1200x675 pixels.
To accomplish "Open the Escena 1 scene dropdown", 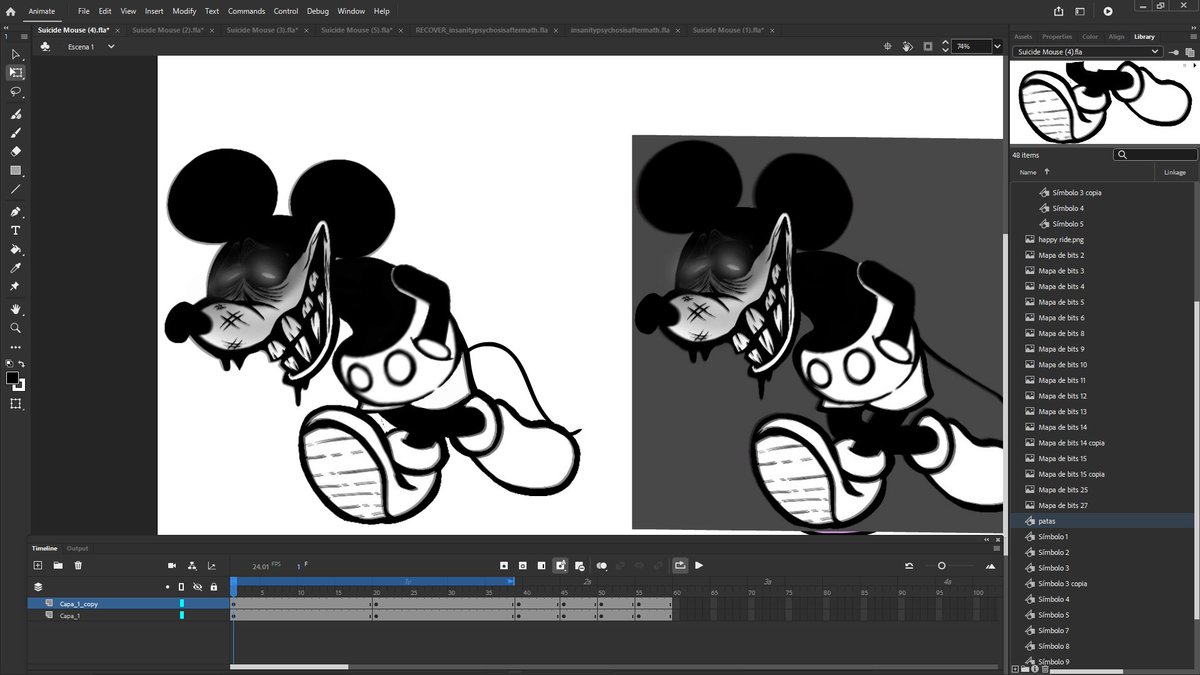I will (110, 46).
